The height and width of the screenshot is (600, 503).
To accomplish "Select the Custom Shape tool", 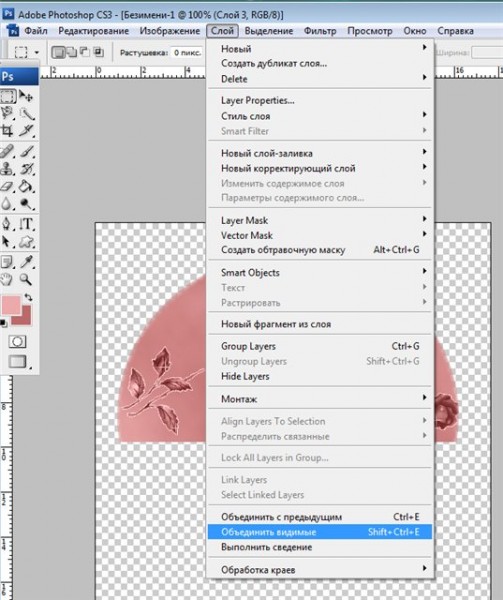I will [x=26, y=241].
